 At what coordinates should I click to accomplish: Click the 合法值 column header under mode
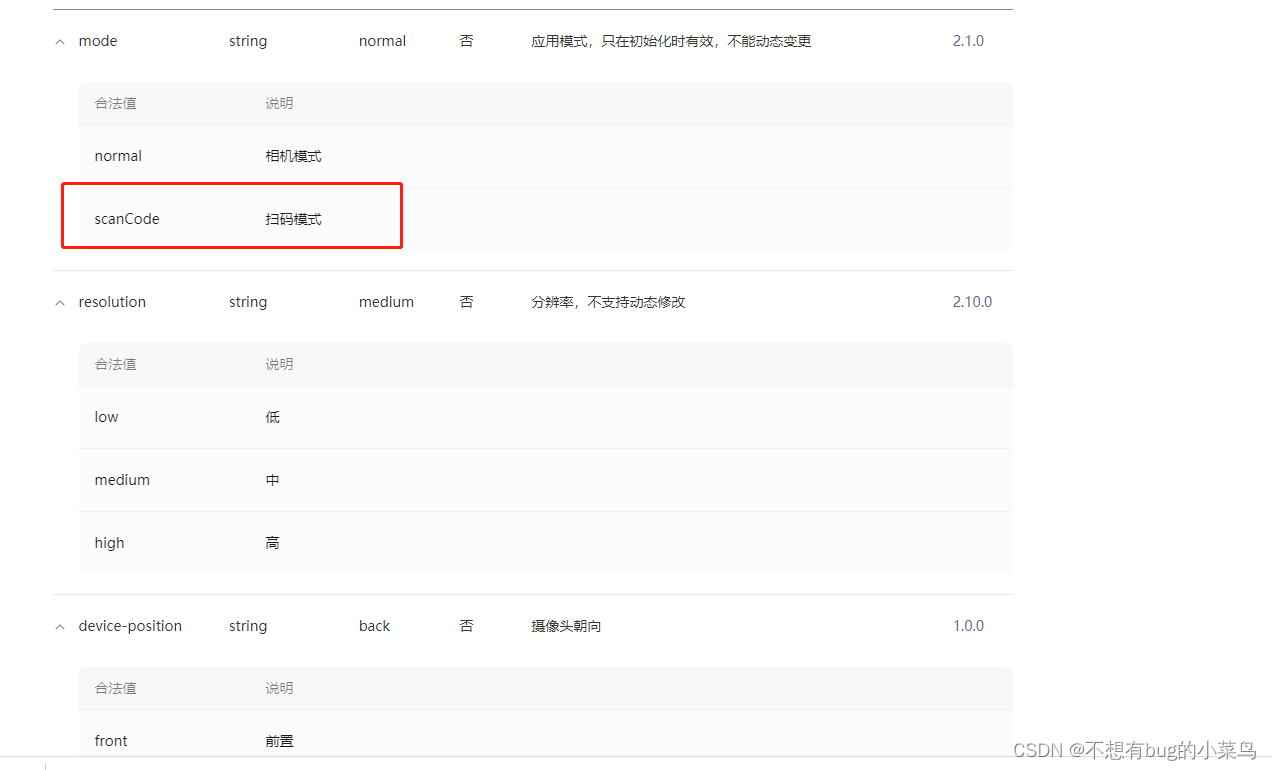point(114,103)
